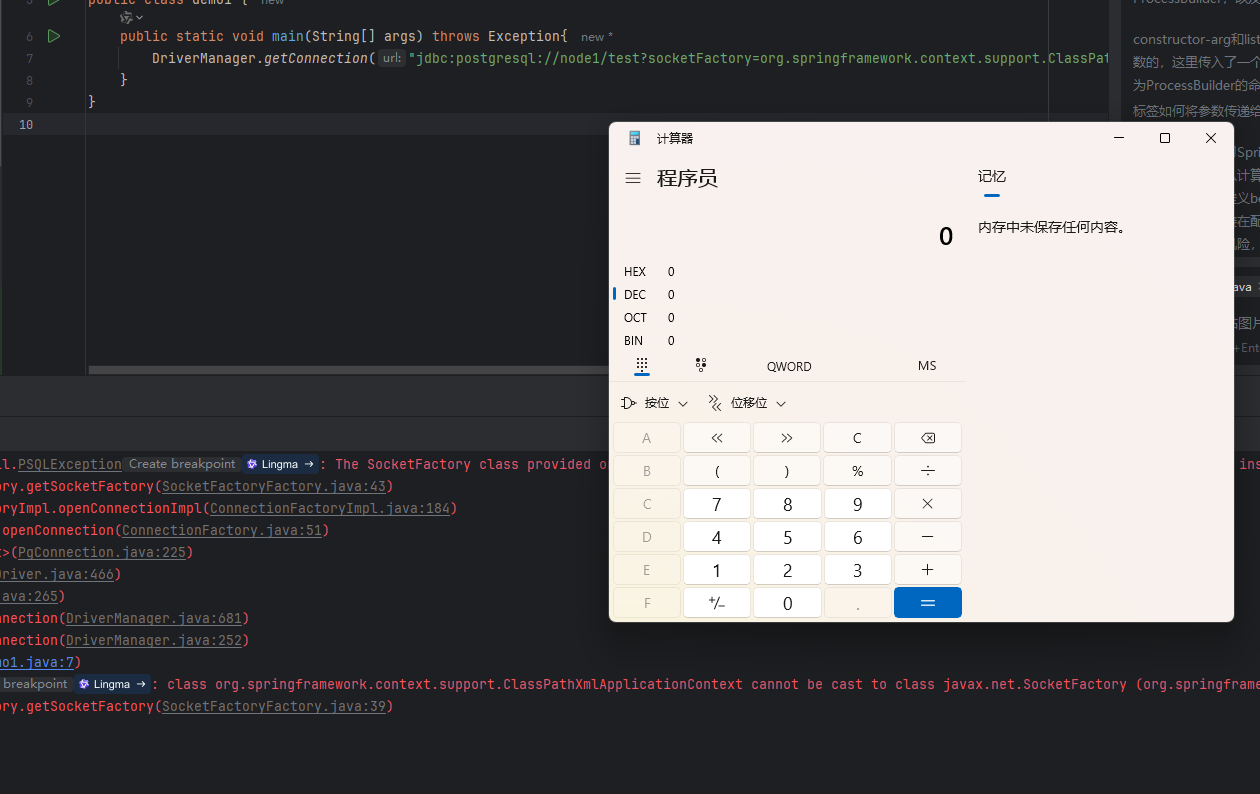This screenshot has width=1260, height=794.
Task: Click the hex F key
Action: (x=647, y=603)
